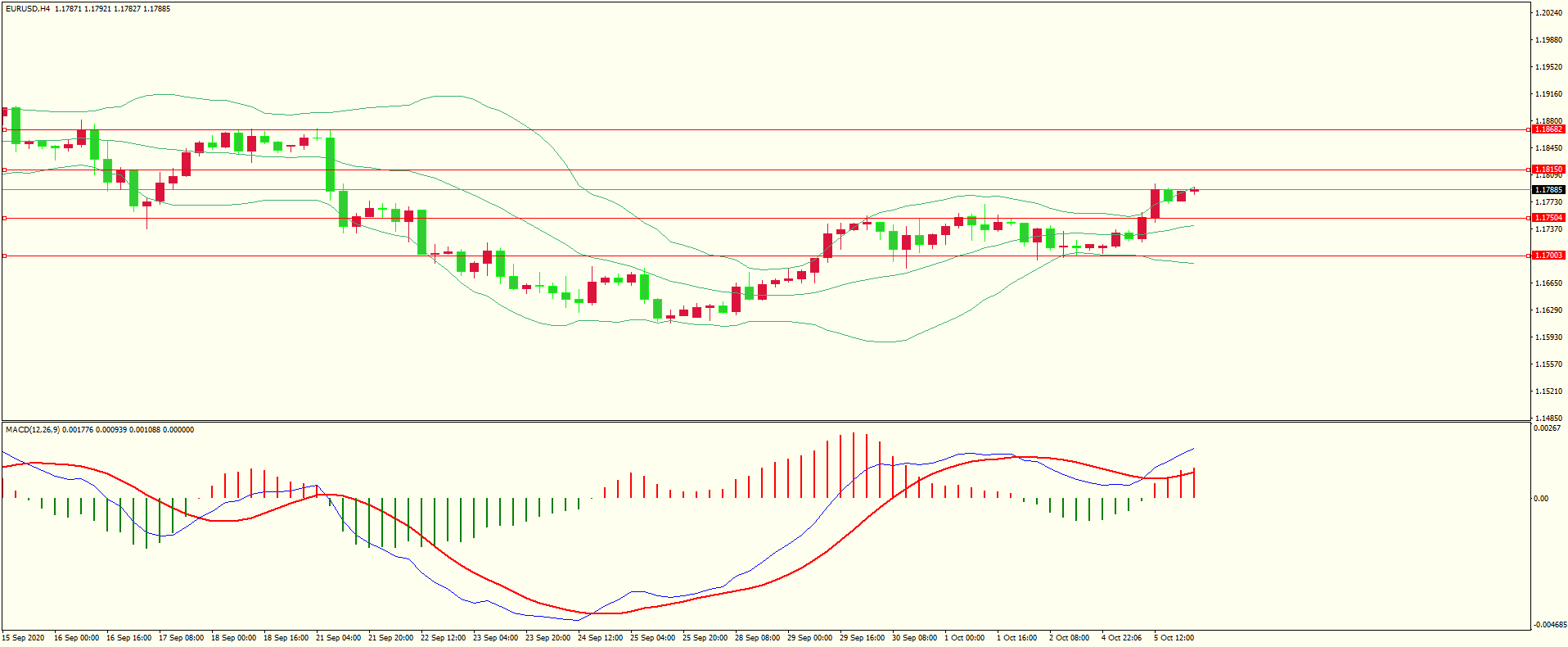Click the red 1.18682 price level label

click(1548, 129)
